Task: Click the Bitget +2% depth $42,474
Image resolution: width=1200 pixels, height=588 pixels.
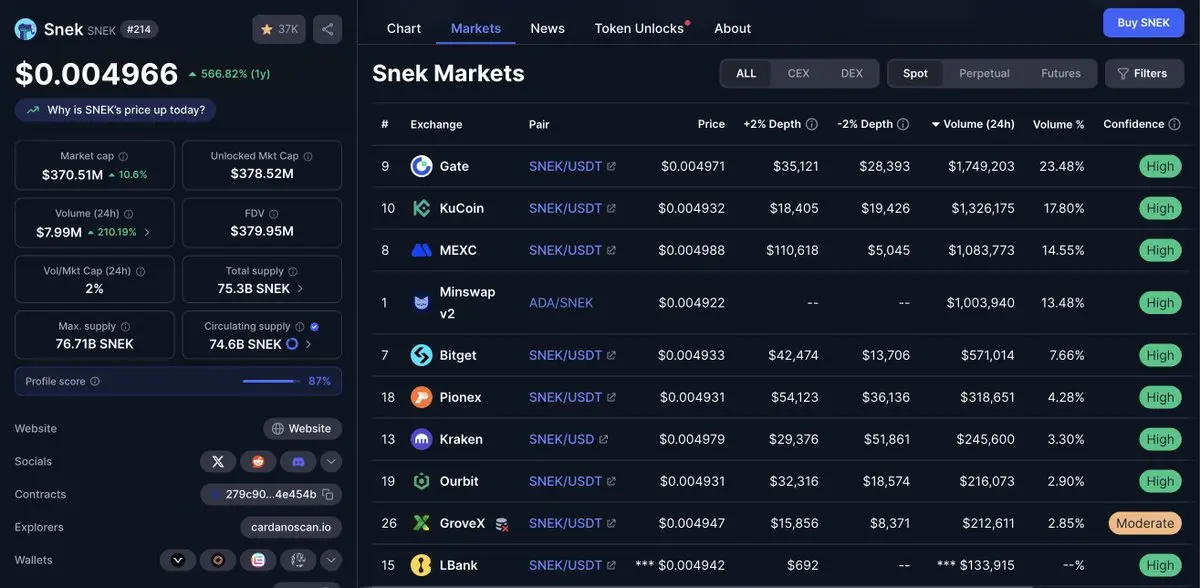Action: coord(793,355)
